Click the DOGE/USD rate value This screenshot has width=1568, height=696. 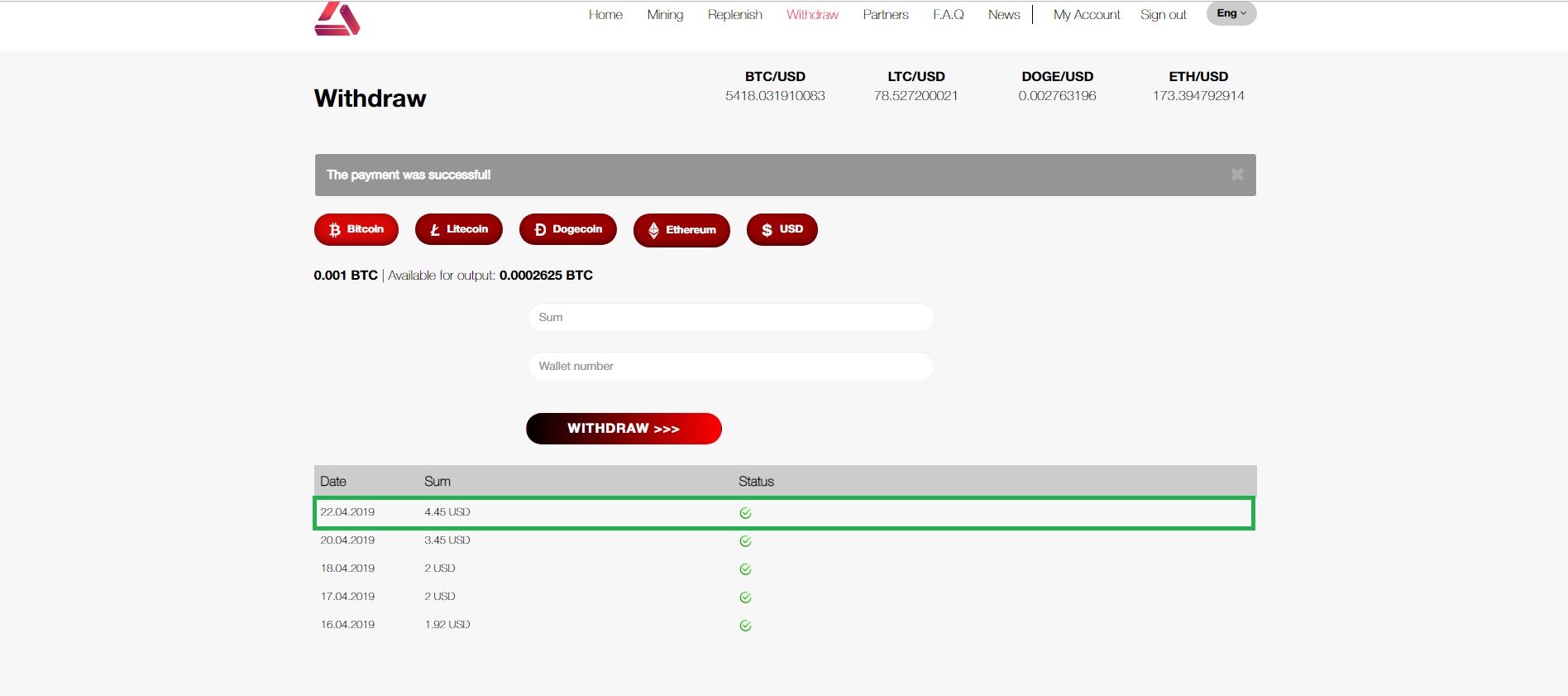click(x=1057, y=96)
